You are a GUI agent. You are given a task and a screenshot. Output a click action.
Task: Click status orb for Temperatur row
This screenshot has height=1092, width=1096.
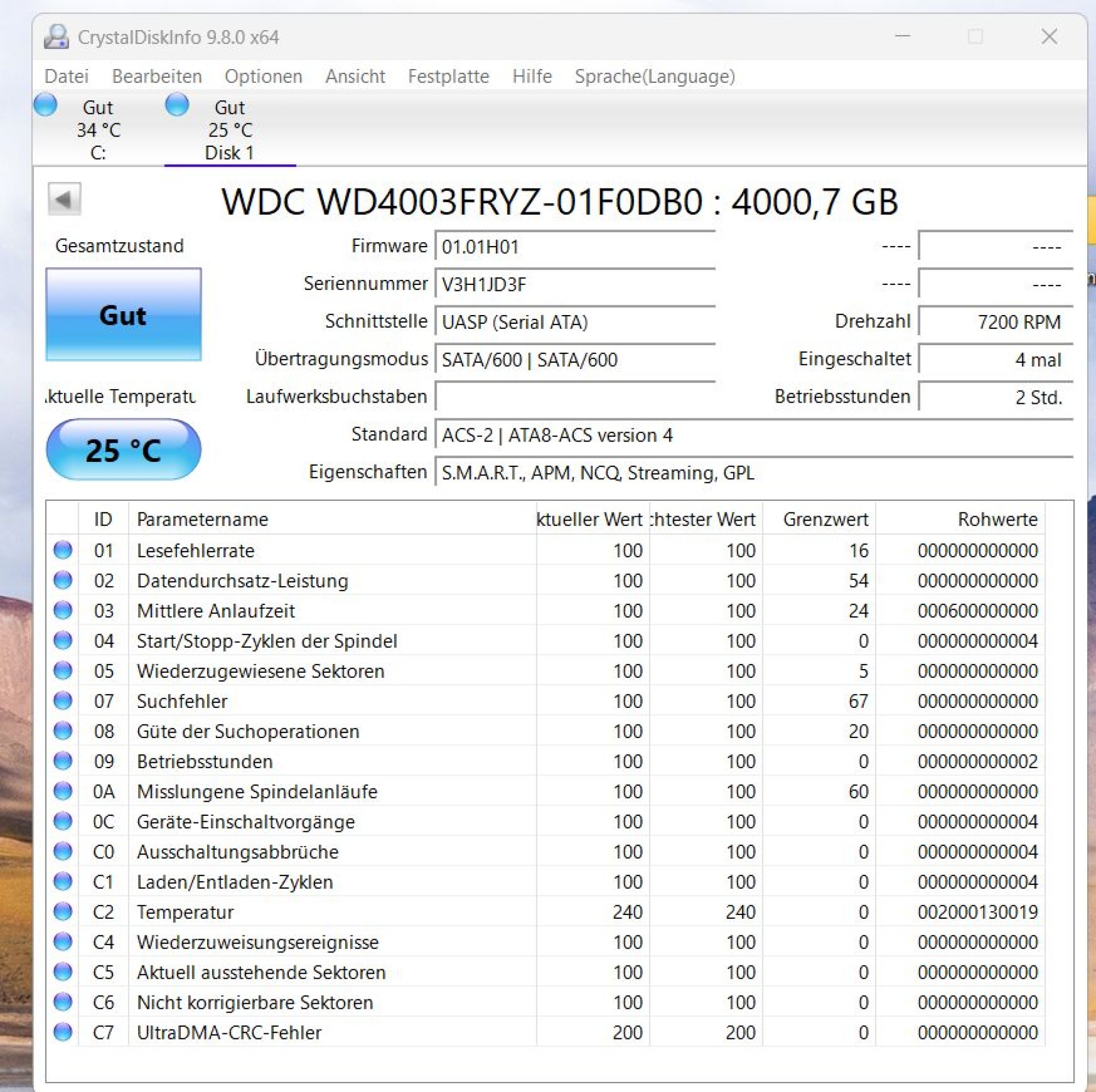pos(62,912)
